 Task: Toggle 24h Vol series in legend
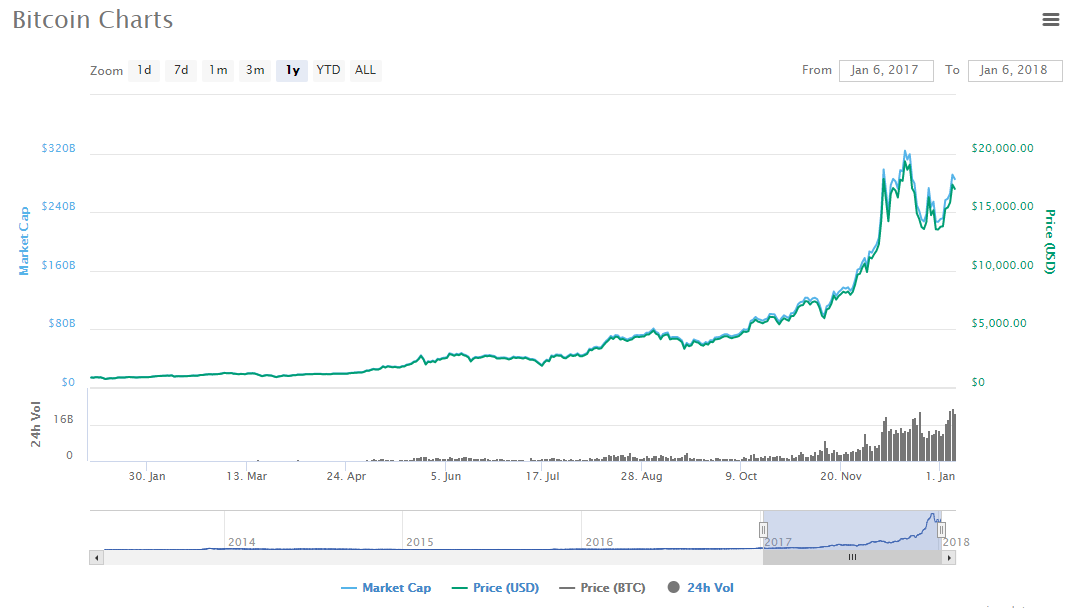(x=701, y=588)
